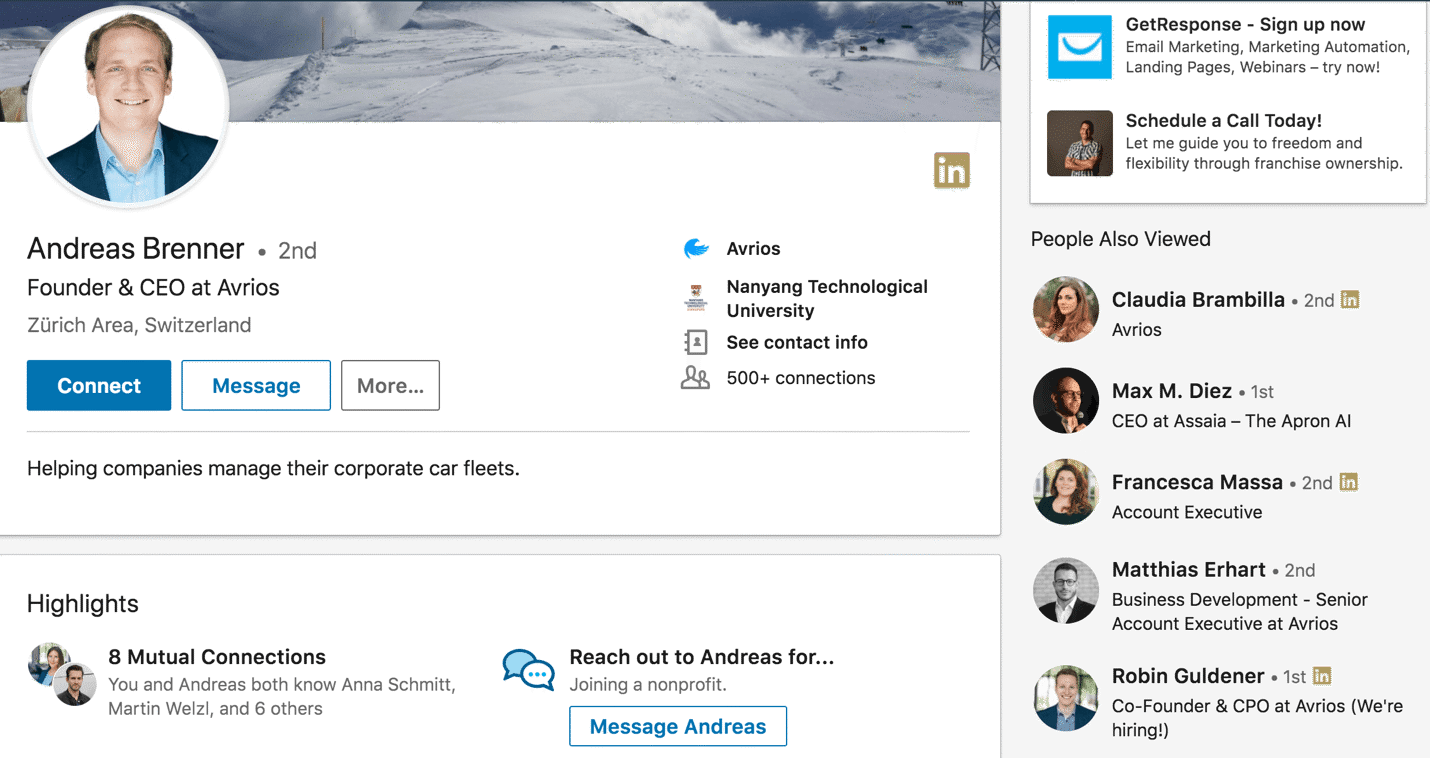Open Schedule a Call Today! ad title
This screenshot has width=1430, height=758.
(1224, 120)
